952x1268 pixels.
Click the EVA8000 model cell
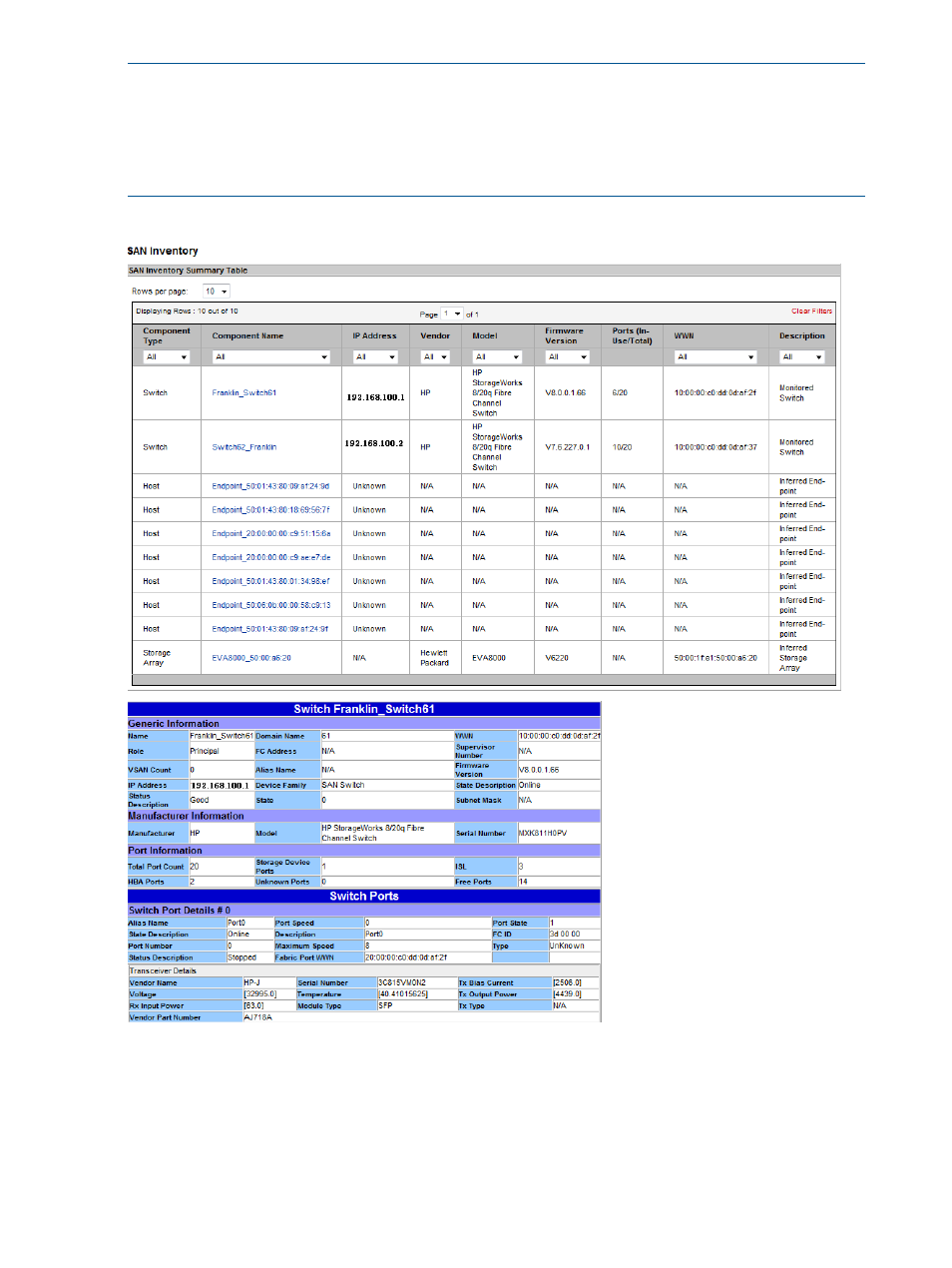click(489, 658)
